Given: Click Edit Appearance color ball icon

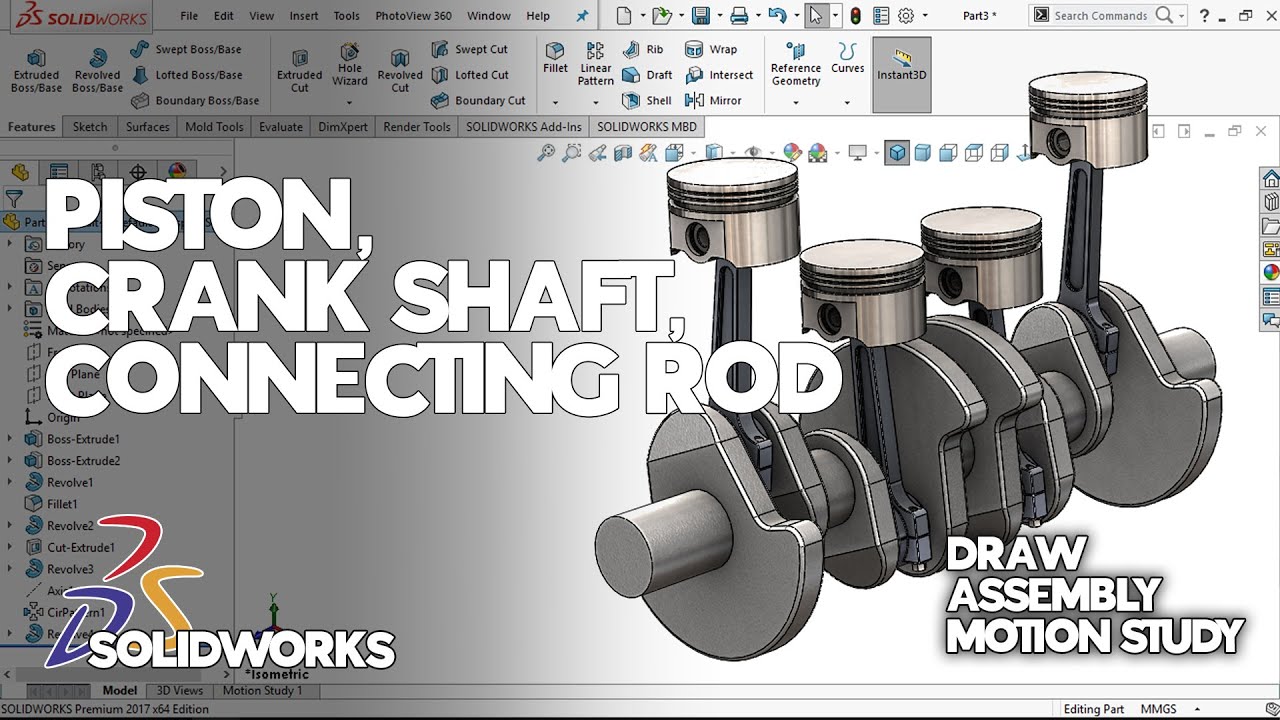Looking at the screenshot, I should (x=792, y=153).
